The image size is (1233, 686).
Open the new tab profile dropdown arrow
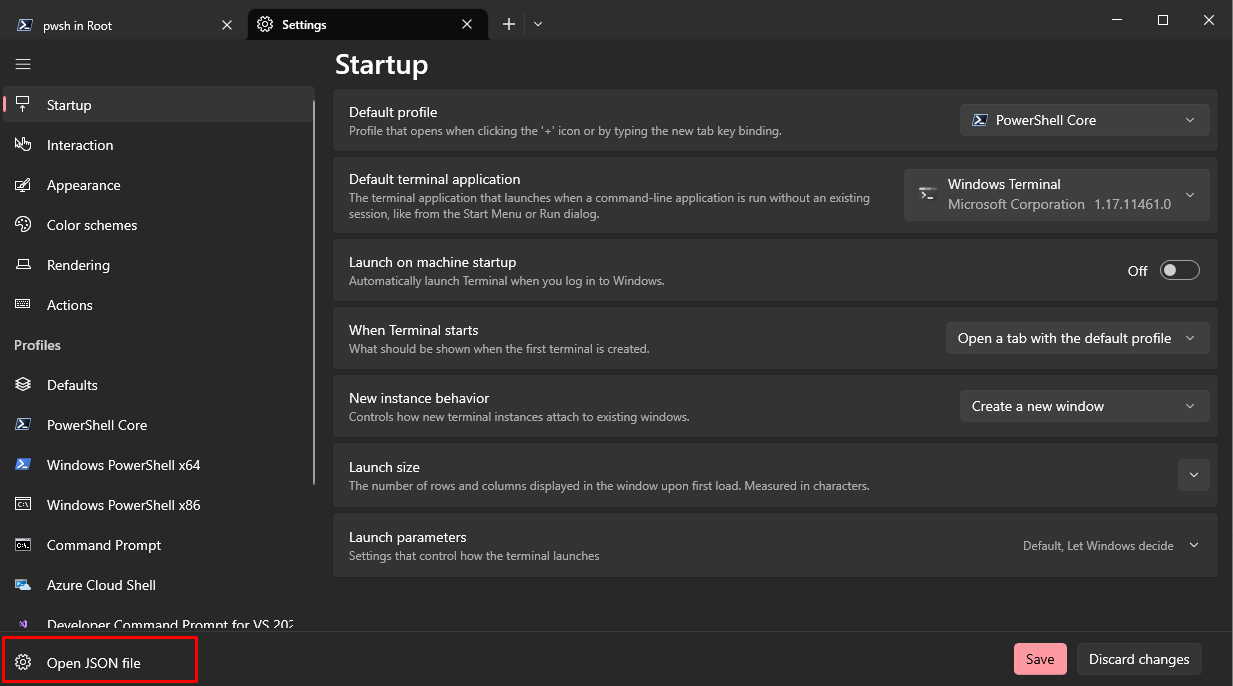point(538,24)
